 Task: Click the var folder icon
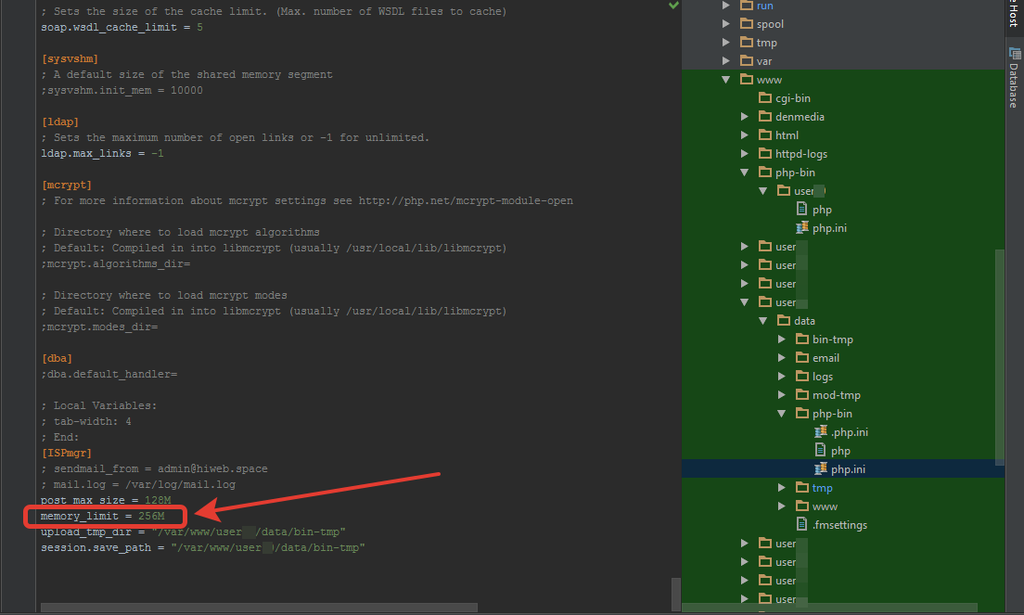coord(746,61)
